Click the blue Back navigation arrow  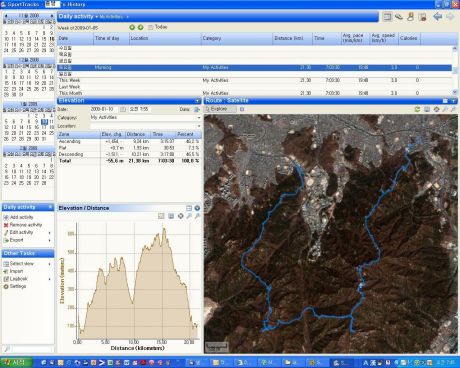pyautogui.click(x=437, y=16)
